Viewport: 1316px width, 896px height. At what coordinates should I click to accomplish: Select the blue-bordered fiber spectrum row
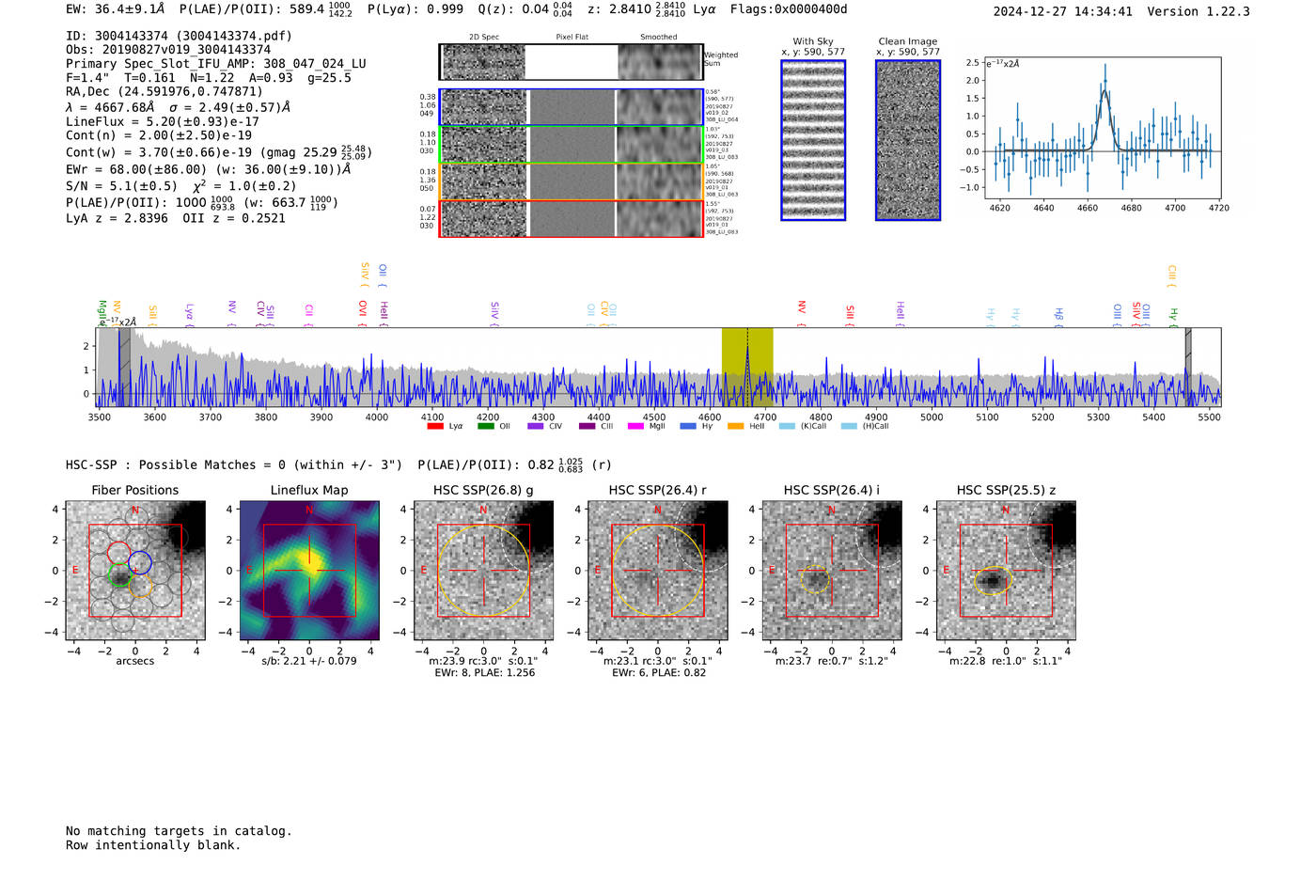(x=571, y=107)
